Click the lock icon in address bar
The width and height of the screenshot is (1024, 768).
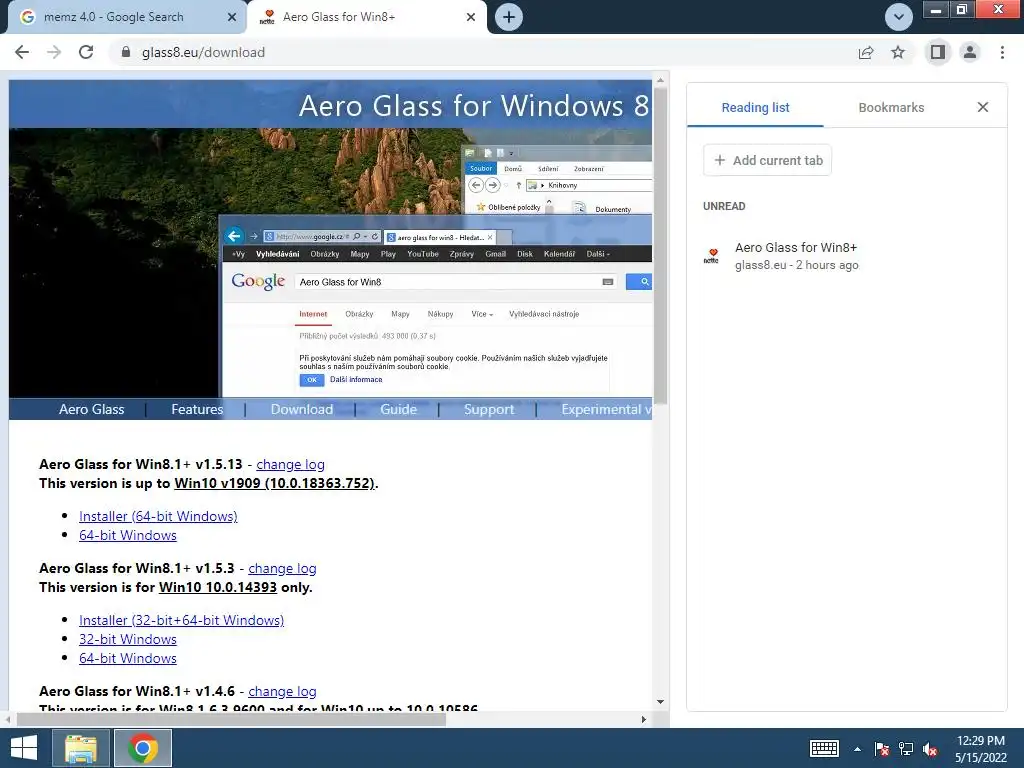[x=127, y=52]
